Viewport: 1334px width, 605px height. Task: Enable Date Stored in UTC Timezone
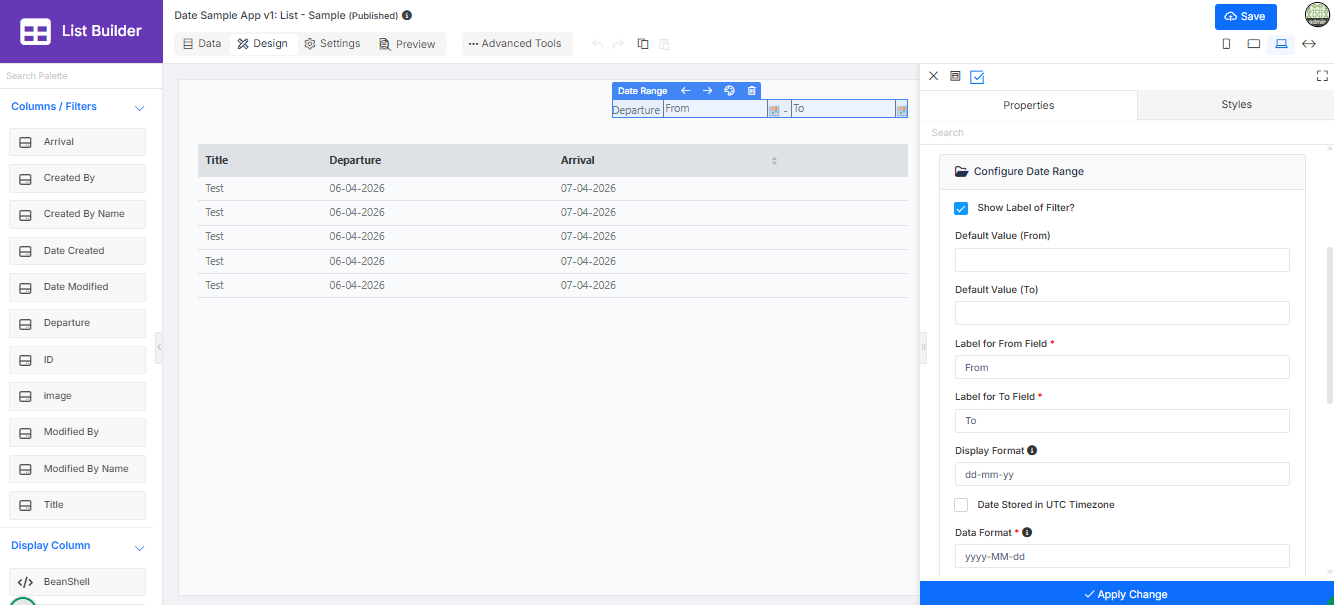[x=961, y=505]
